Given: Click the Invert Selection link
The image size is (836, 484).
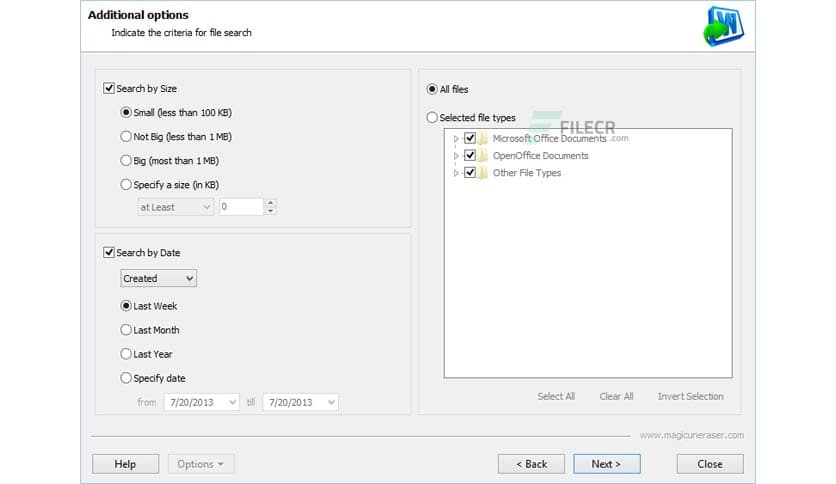Looking at the screenshot, I should tap(690, 397).
